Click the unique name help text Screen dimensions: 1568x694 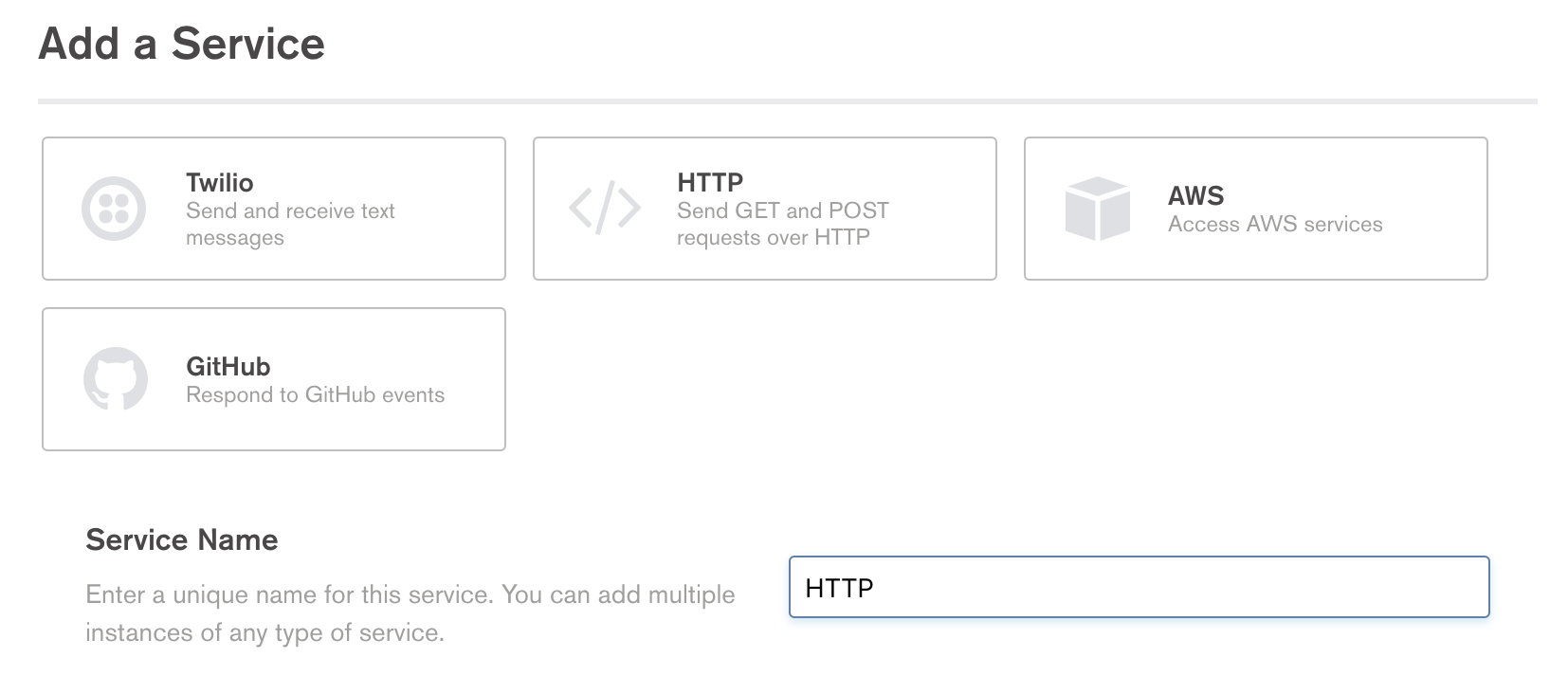tap(410, 613)
